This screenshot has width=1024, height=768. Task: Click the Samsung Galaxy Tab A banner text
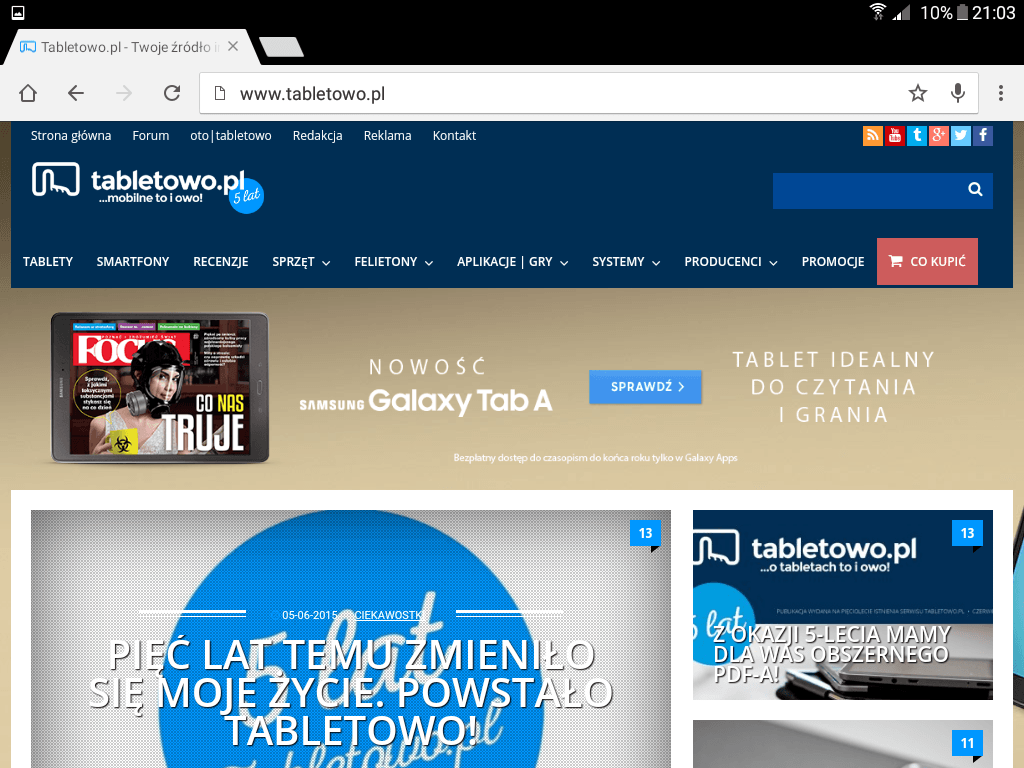pyautogui.click(x=426, y=400)
